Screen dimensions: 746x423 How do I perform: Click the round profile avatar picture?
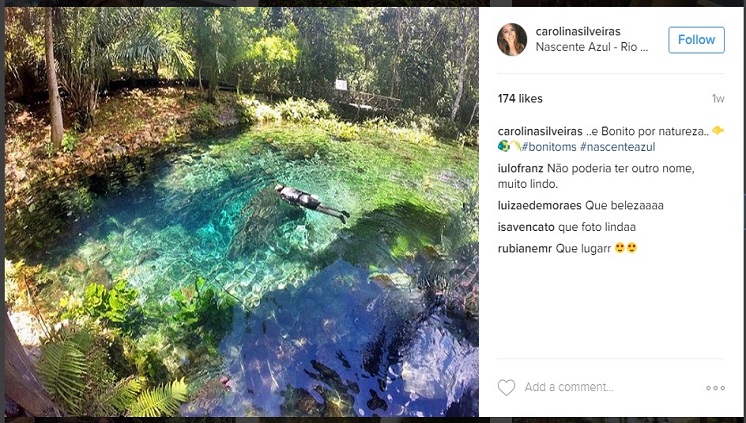click(512, 40)
